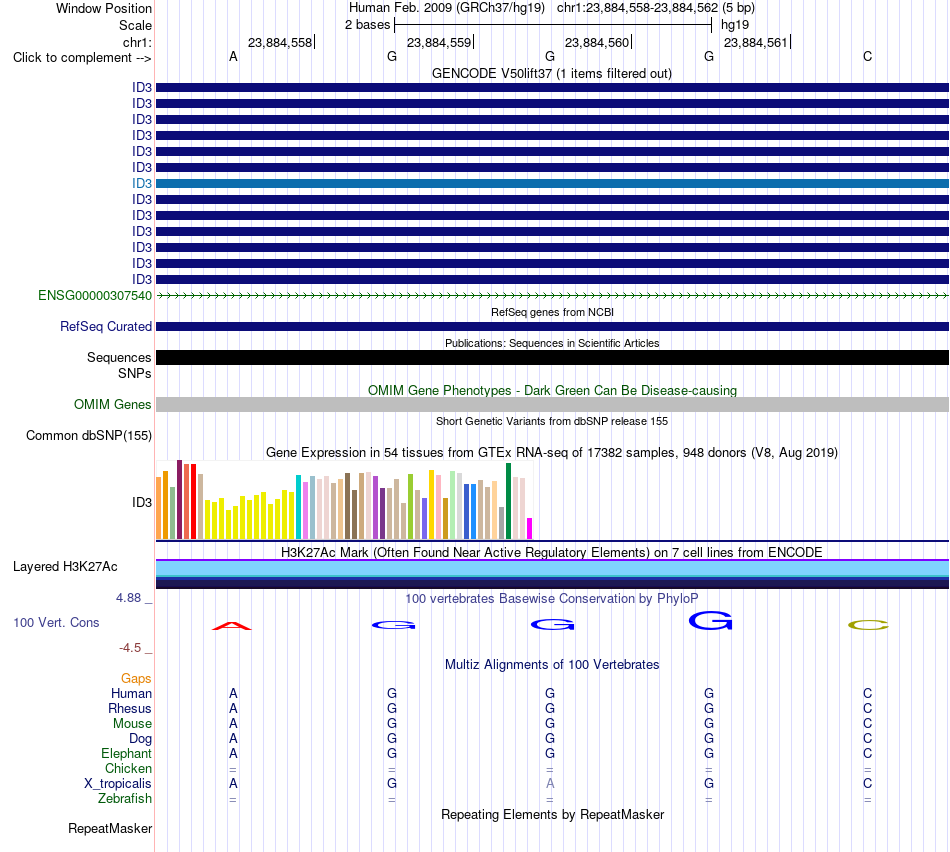Click the "100 Vert. Cons" label
The height and width of the screenshot is (852, 950).
pyautogui.click(x=56, y=622)
